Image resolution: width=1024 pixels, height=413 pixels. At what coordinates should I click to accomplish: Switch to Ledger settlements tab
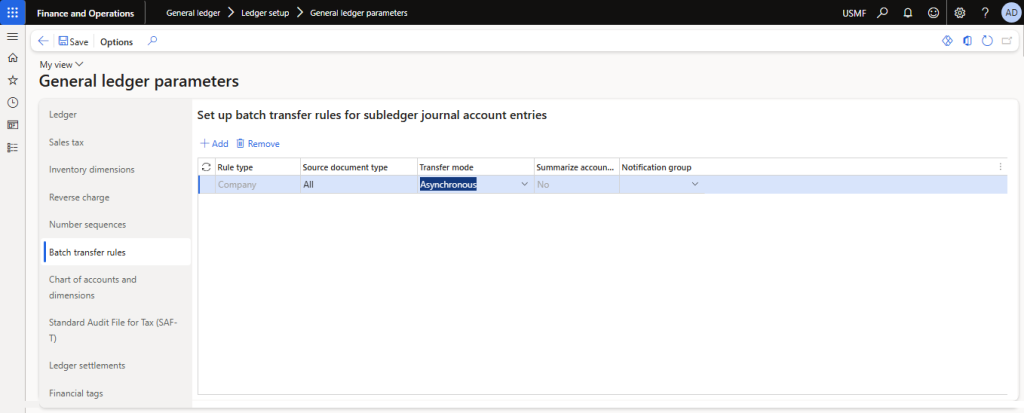tap(87, 365)
